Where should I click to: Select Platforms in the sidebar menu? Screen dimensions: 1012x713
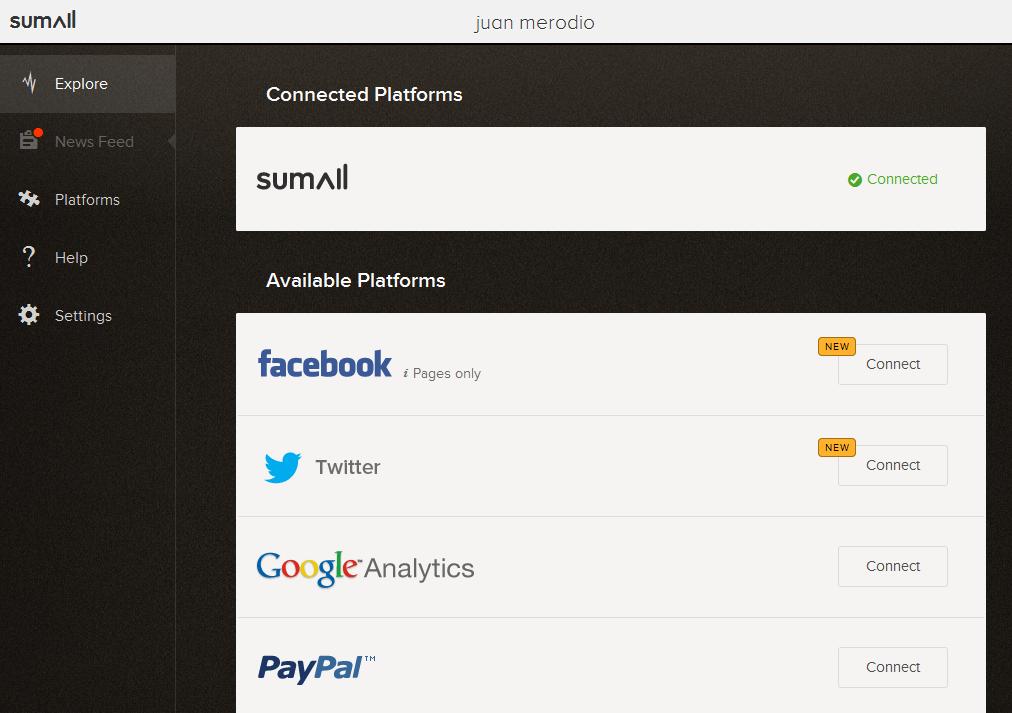click(88, 200)
